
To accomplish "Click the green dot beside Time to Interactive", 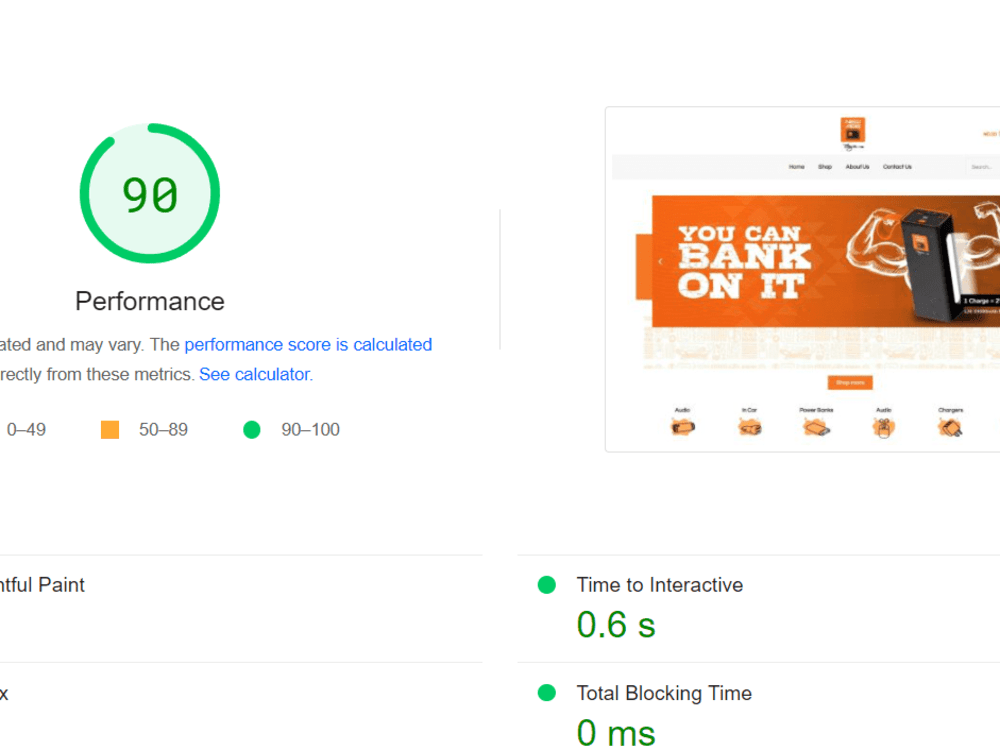I will tap(547, 585).
